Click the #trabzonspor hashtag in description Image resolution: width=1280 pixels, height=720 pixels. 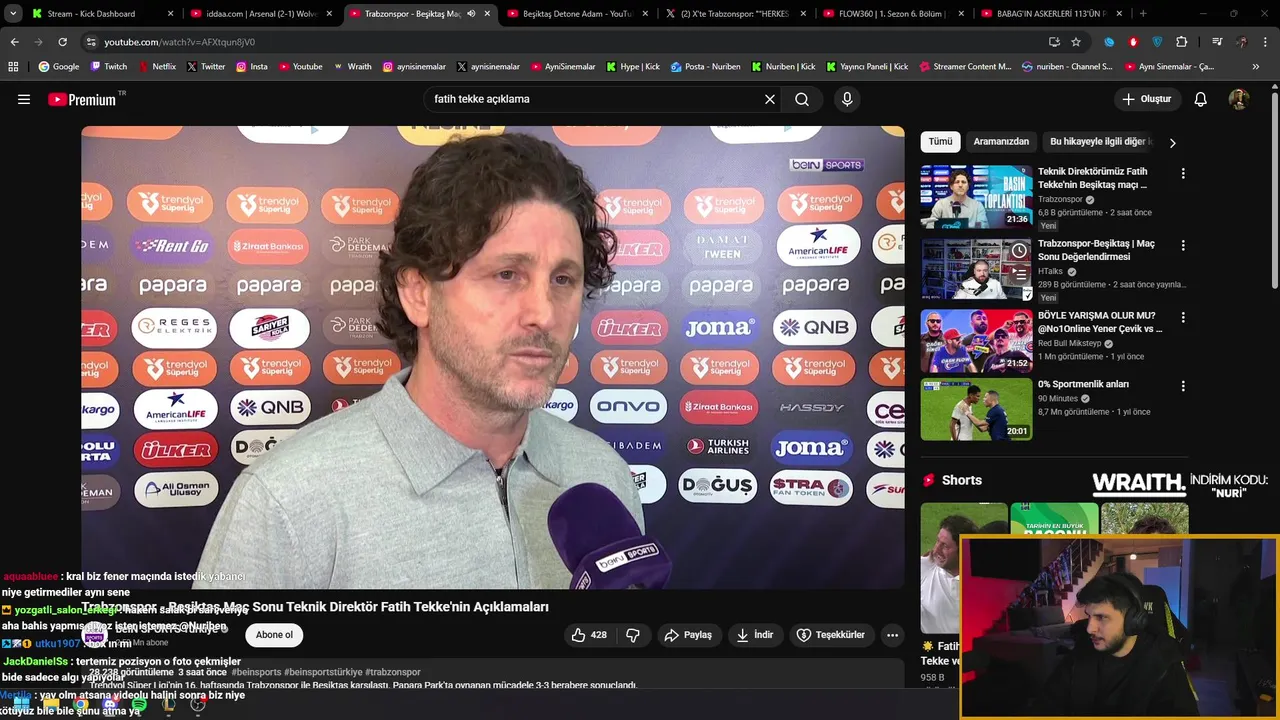point(393,672)
